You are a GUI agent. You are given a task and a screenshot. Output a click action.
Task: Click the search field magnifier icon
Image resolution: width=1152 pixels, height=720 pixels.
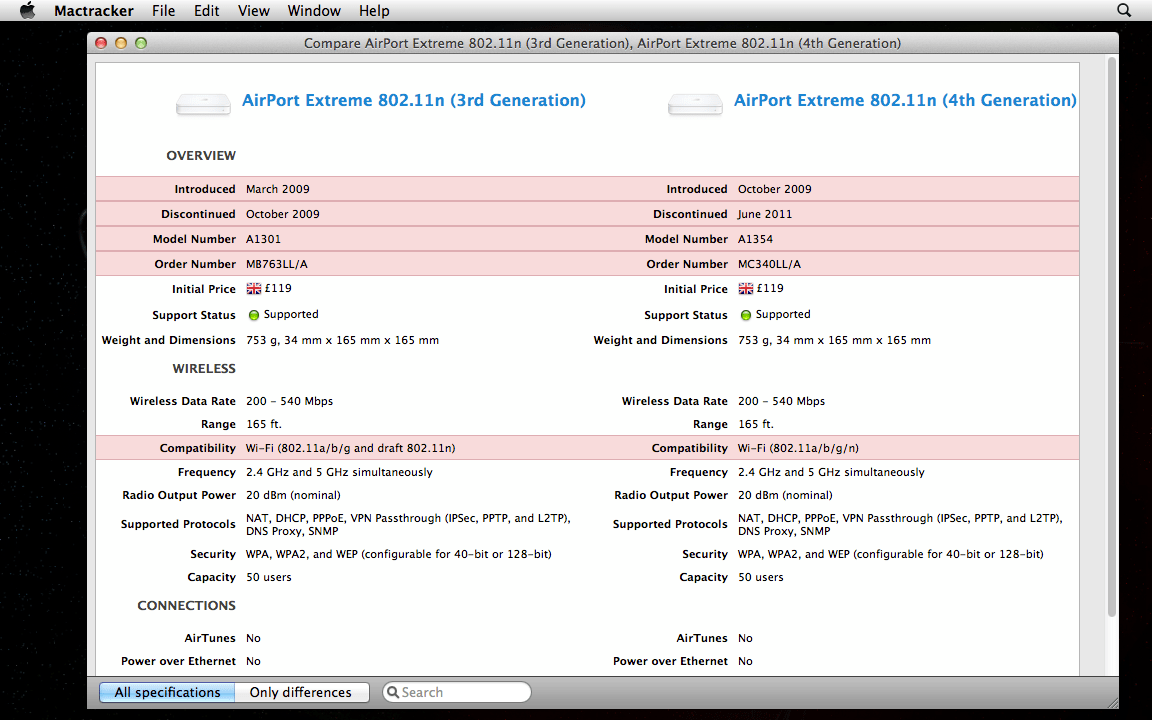[392, 692]
